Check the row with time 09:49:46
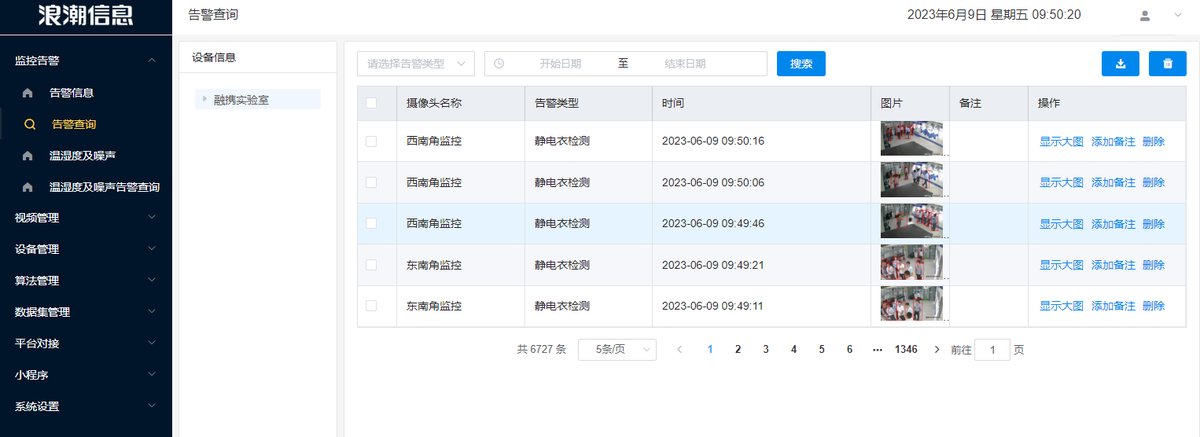Screen dimensions: 1200x437 click(x=372, y=223)
